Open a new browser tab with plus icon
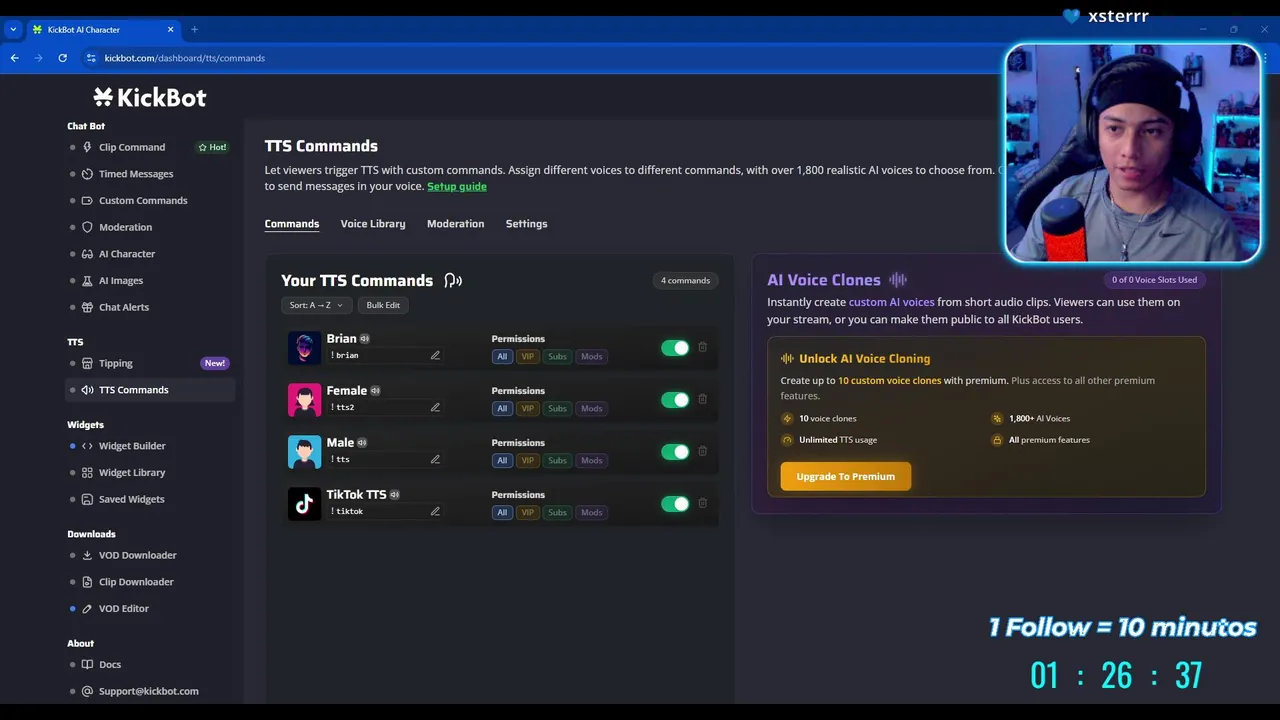 tap(194, 29)
